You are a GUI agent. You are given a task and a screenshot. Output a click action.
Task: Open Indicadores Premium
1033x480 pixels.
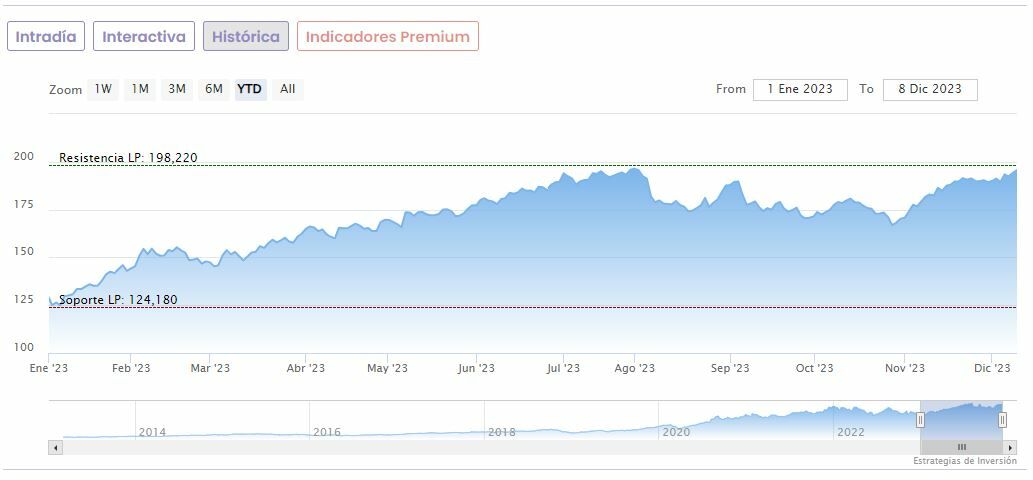[387, 37]
